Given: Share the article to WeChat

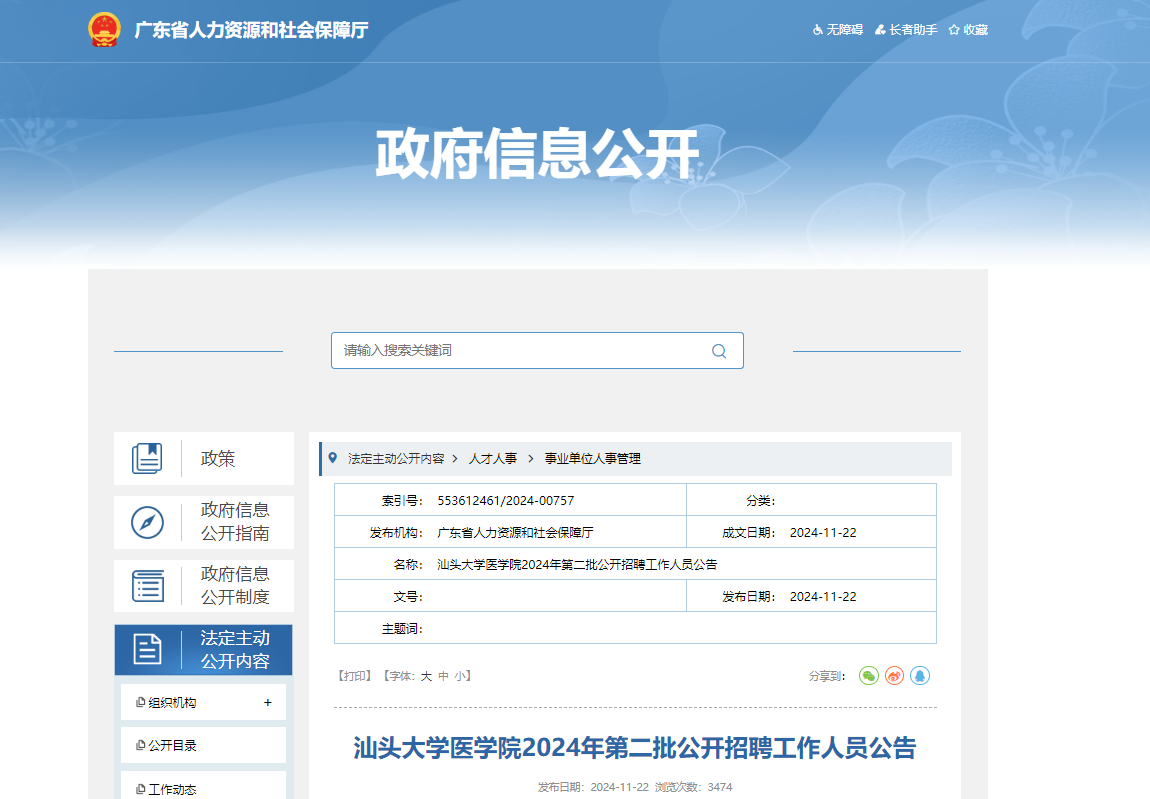Looking at the screenshot, I should 869,676.
